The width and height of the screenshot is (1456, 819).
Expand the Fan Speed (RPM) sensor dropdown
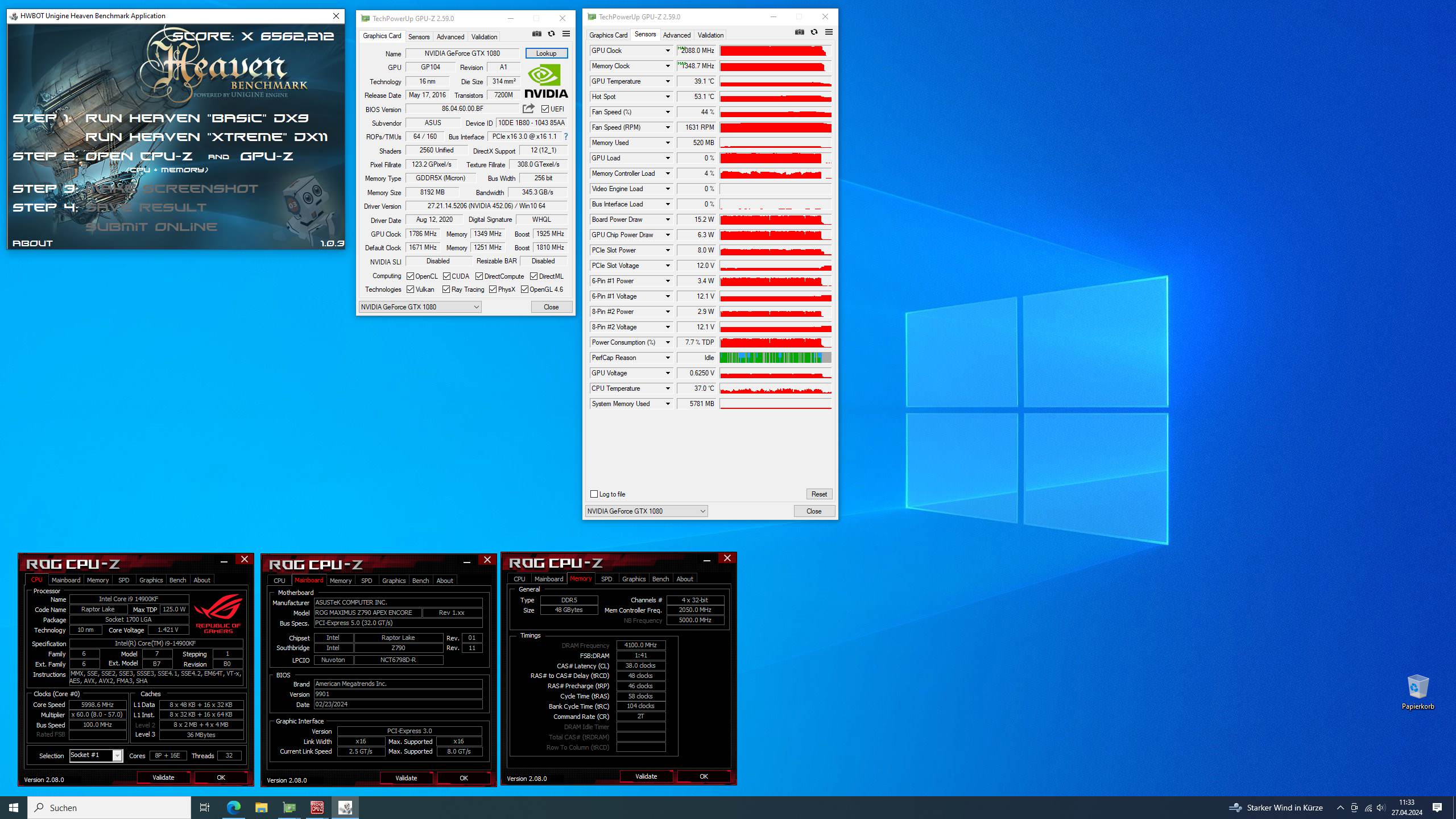668,127
